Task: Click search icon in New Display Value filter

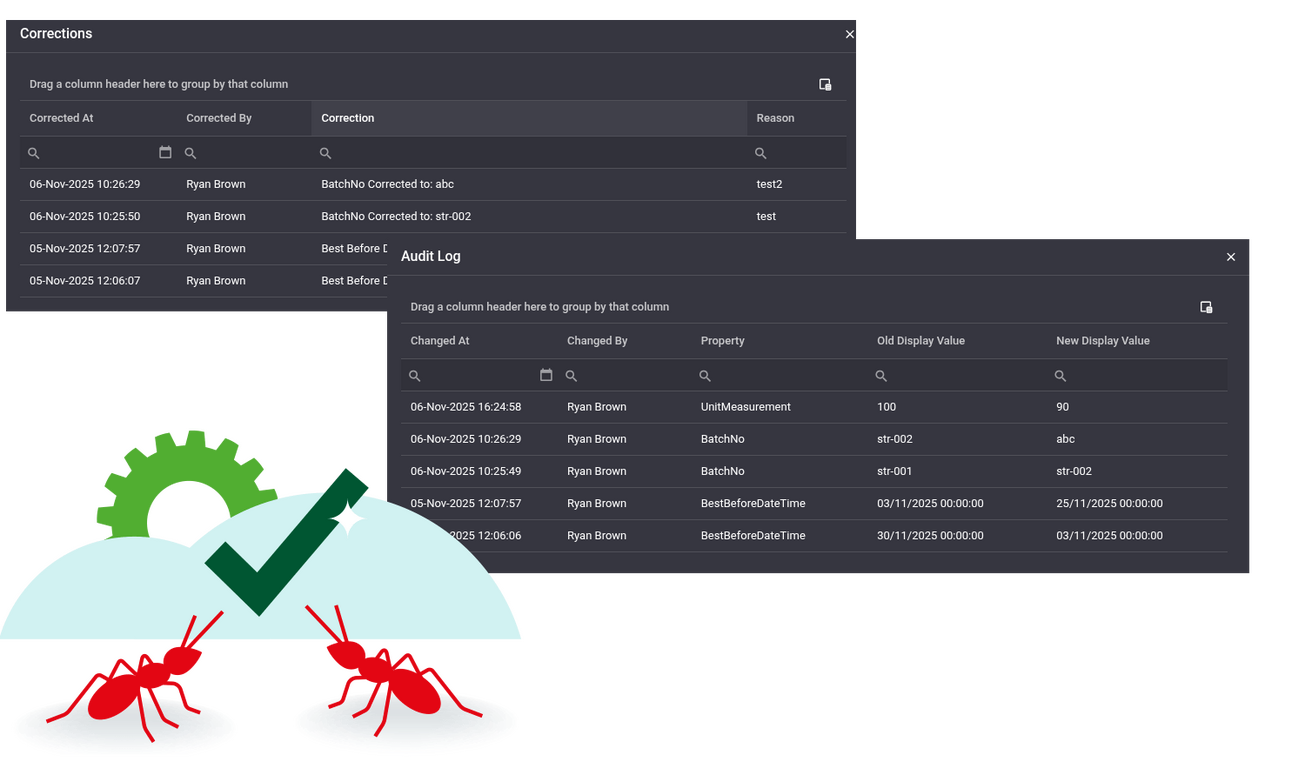Action: click(x=1060, y=376)
